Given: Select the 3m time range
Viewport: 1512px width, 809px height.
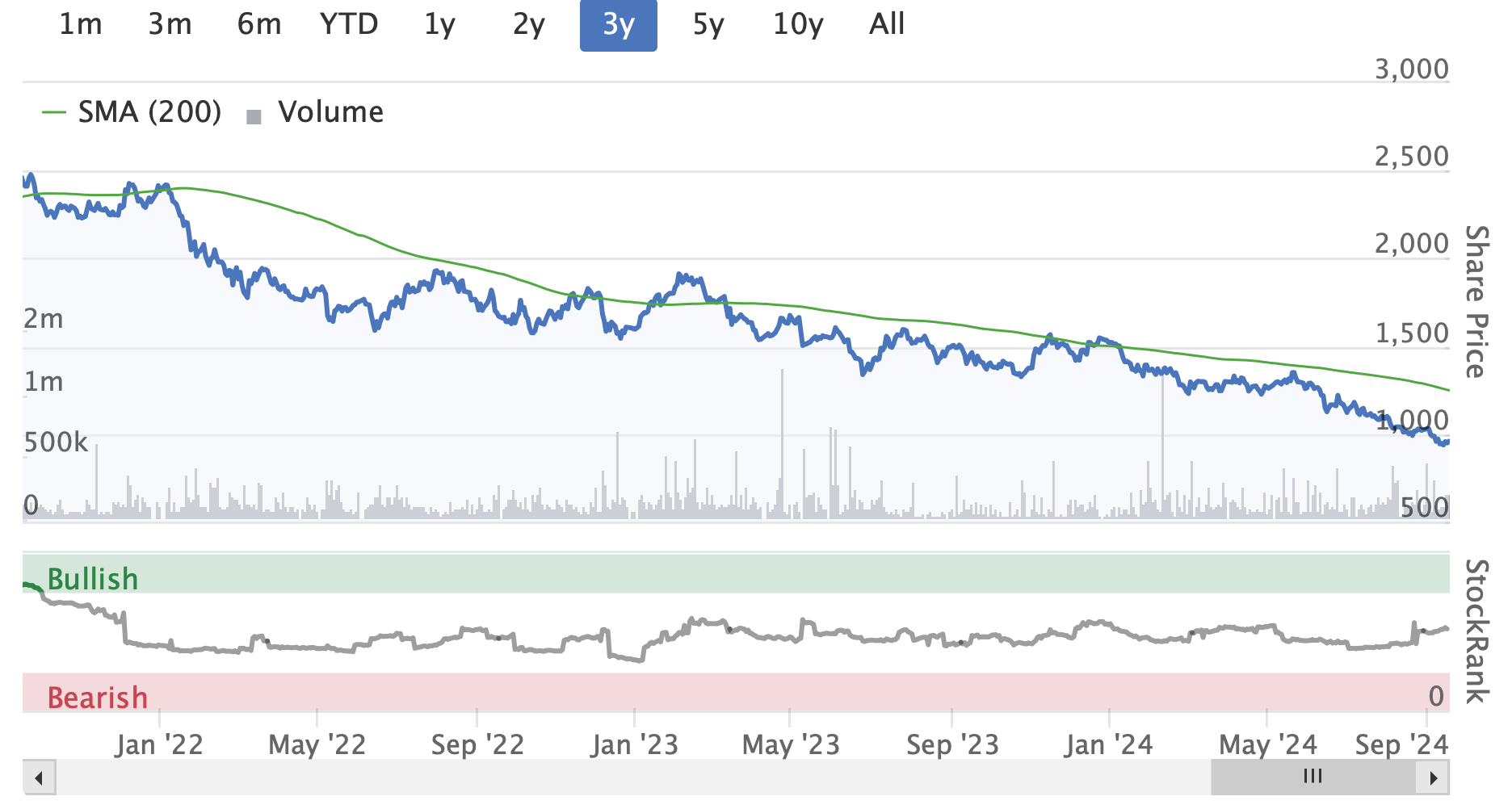Looking at the screenshot, I should (x=170, y=24).
